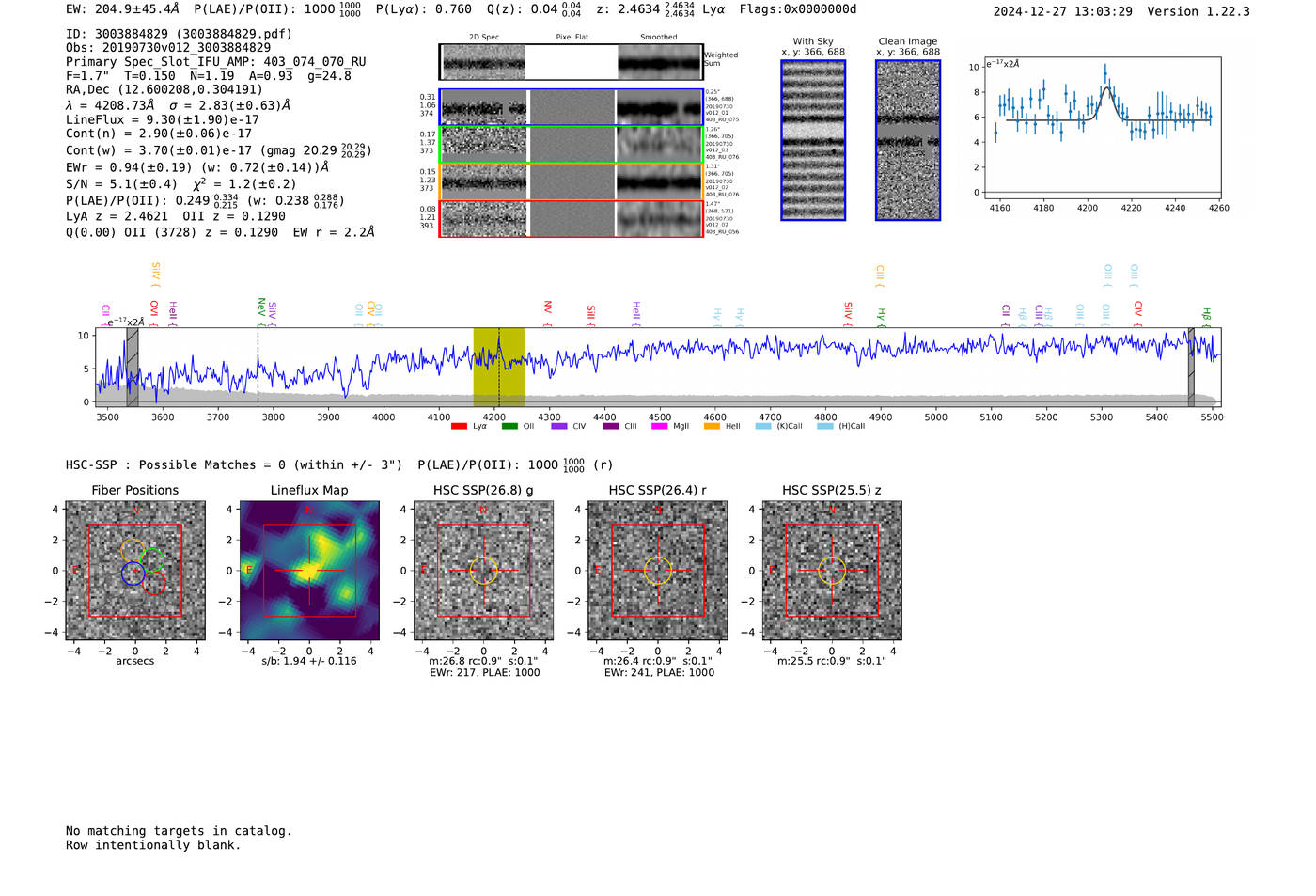This screenshot has width=1316, height=896.
Task: Click the orange aperture circle in the g-band cutout
Action: 483,571
